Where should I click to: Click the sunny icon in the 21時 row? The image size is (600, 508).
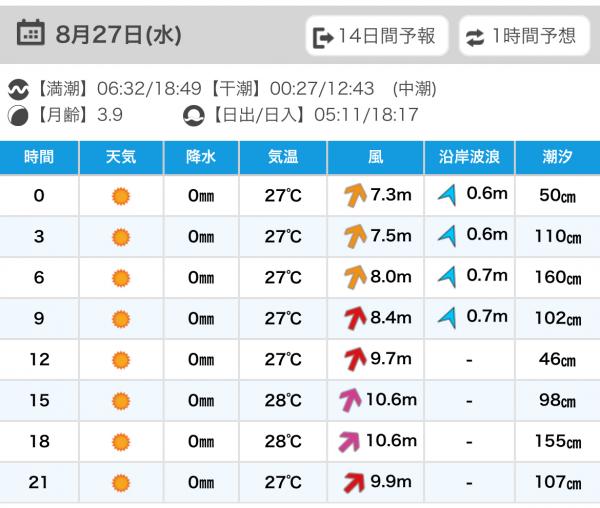pos(121,483)
